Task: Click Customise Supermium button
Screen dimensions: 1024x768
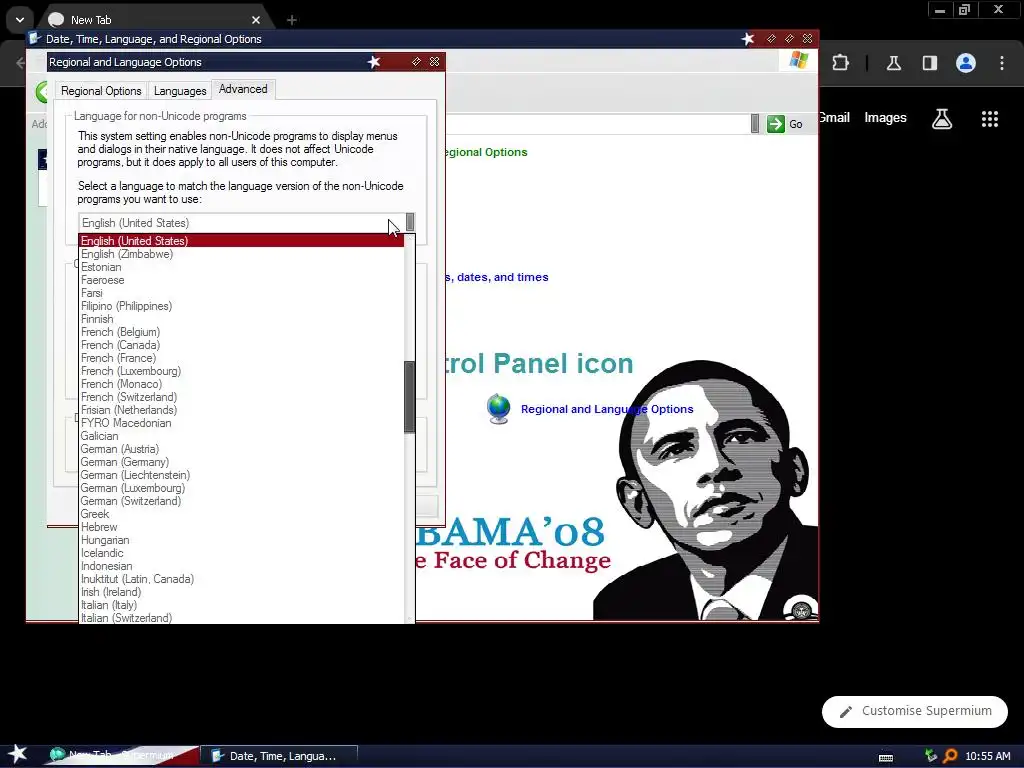Action: click(915, 711)
